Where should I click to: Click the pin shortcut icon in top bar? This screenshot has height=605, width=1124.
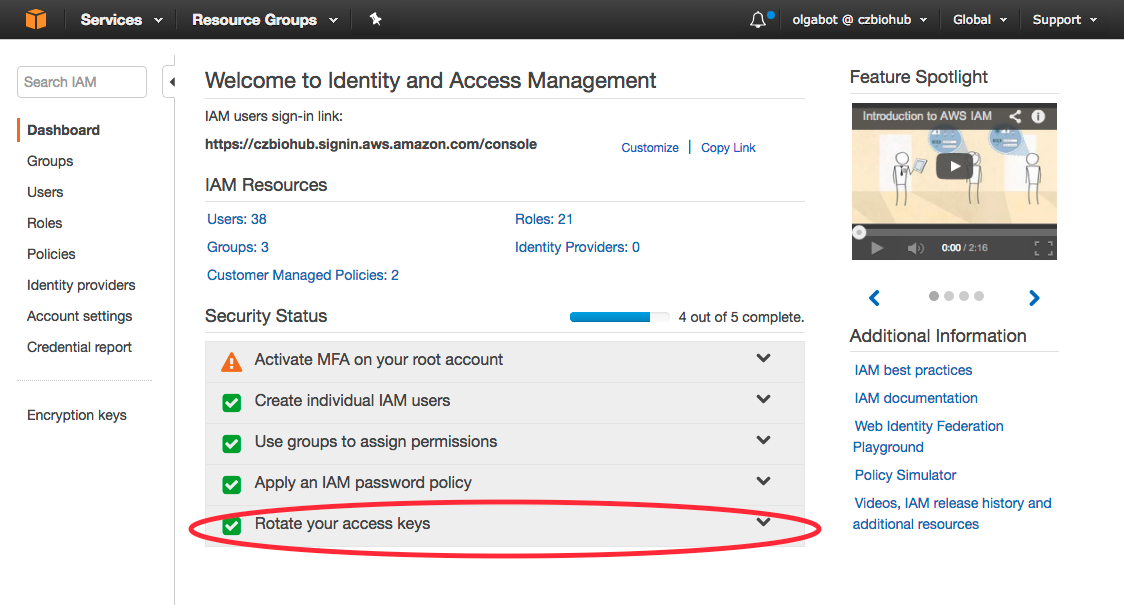coord(376,19)
